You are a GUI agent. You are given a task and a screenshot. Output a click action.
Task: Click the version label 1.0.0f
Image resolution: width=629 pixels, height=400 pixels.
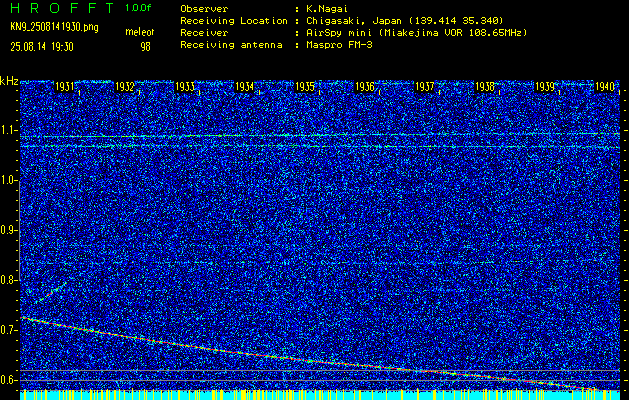[x=138, y=8]
